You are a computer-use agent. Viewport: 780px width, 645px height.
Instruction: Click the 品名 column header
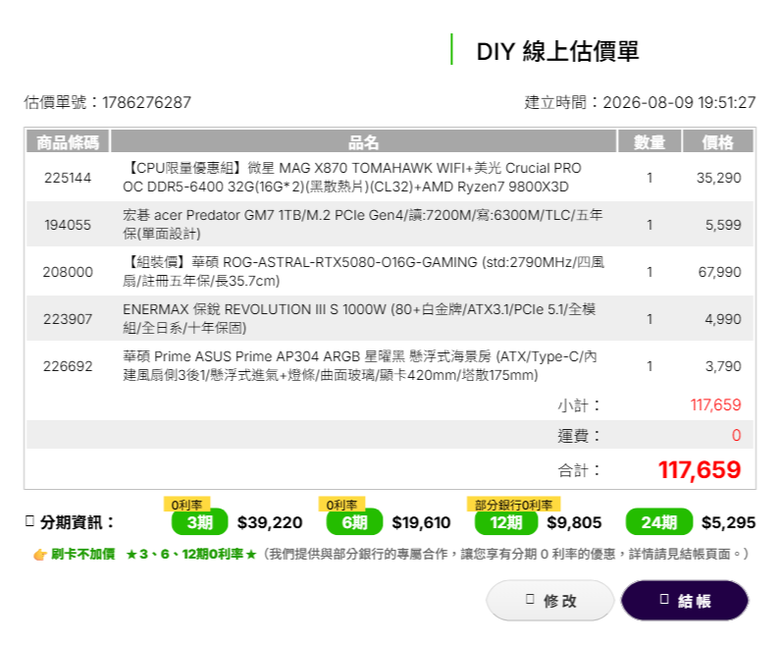tap(363, 142)
